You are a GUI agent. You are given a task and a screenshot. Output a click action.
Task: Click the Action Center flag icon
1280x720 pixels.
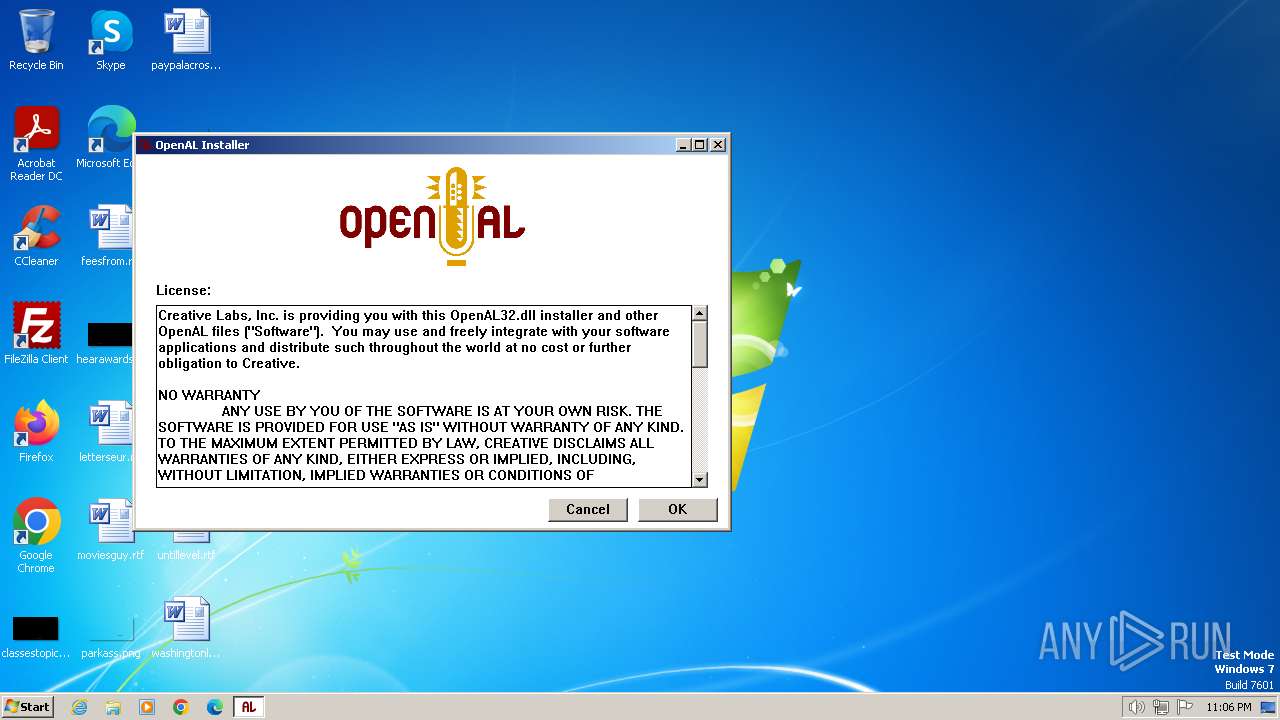(1185, 707)
